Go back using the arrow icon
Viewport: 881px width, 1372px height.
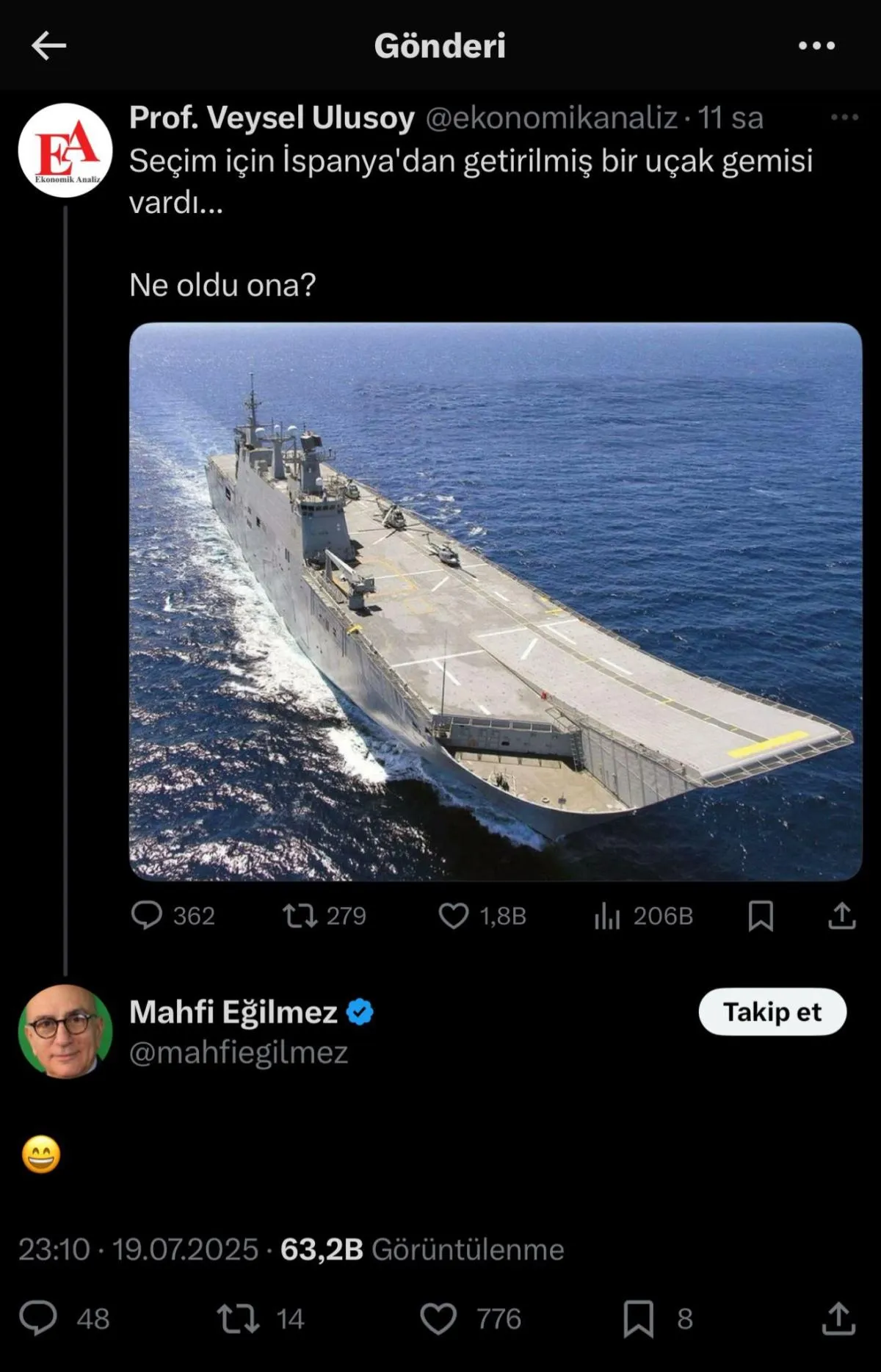coord(49,46)
